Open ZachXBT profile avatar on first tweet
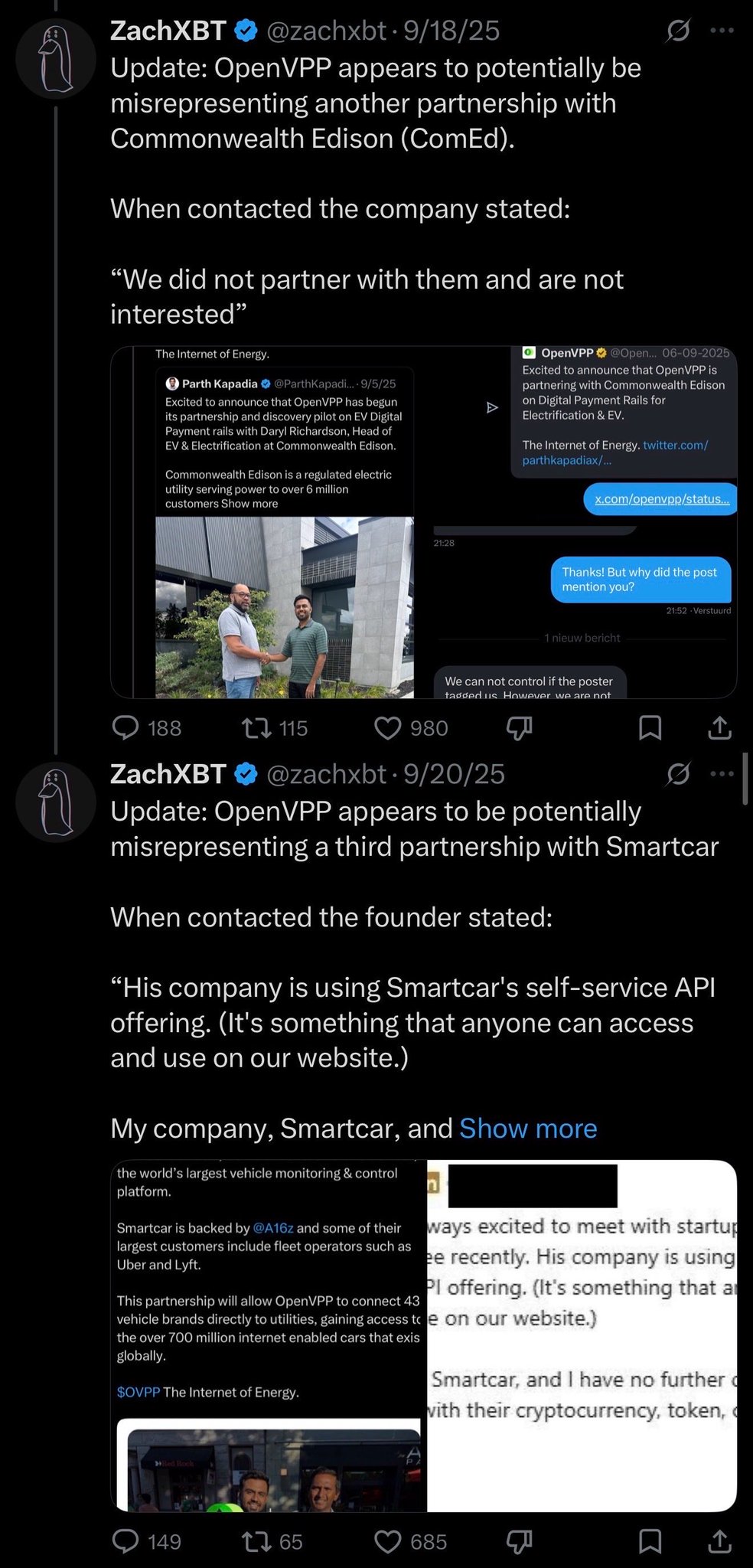This screenshot has height=1568, width=753. click(x=56, y=58)
